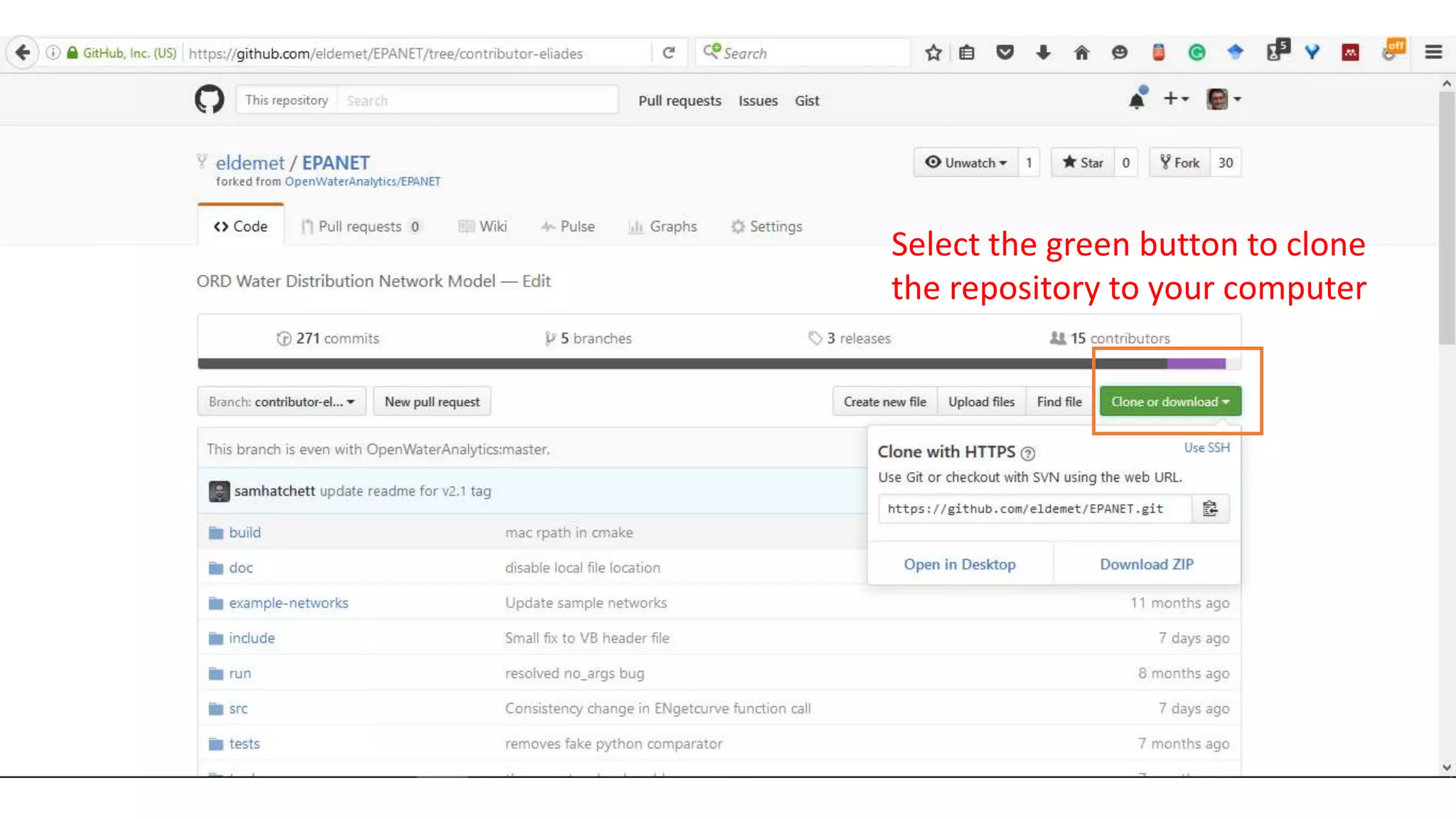
Task: Click the chat face toolbar icon
Action: pos(1120,53)
